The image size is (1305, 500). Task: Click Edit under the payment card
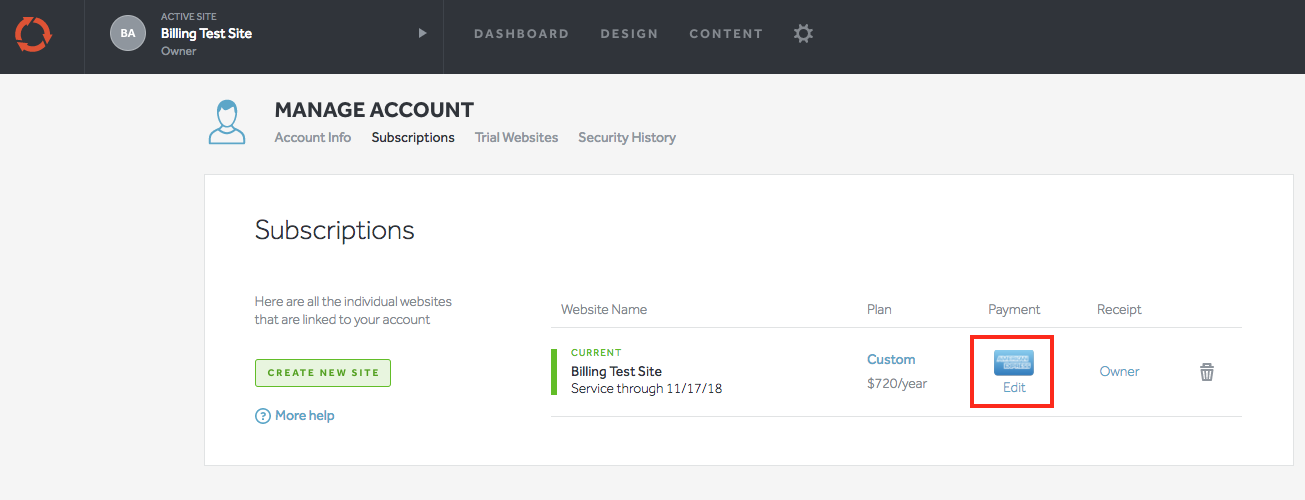pyautogui.click(x=1014, y=388)
